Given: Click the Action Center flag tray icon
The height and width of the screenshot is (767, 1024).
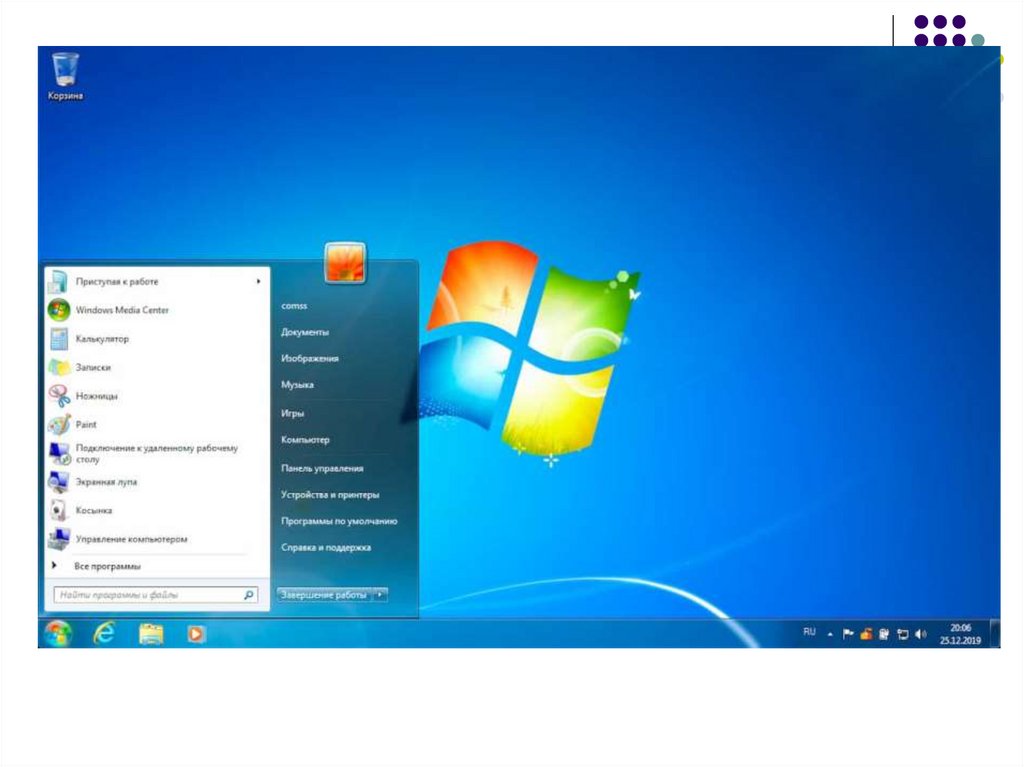Looking at the screenshot, I should pyautogui.click(x=848, y=634).
